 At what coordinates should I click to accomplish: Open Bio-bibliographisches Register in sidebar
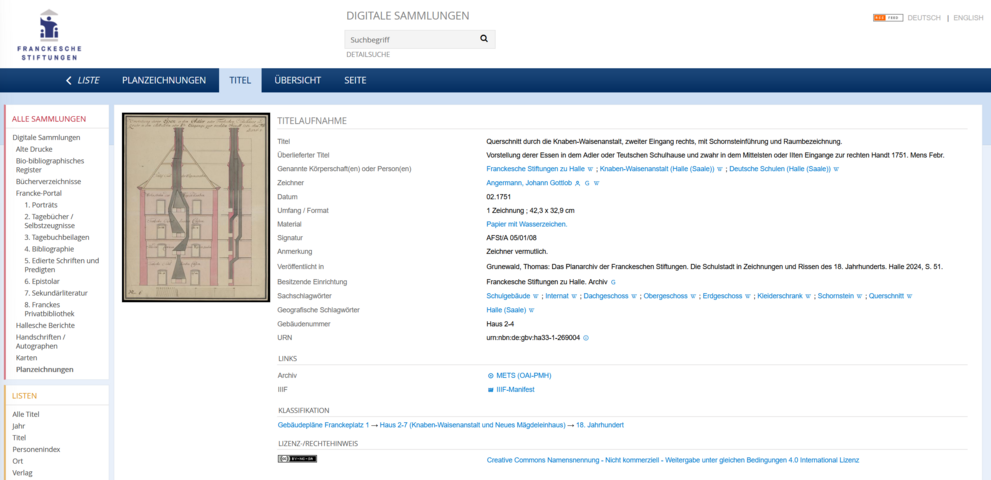pos(50,165)
